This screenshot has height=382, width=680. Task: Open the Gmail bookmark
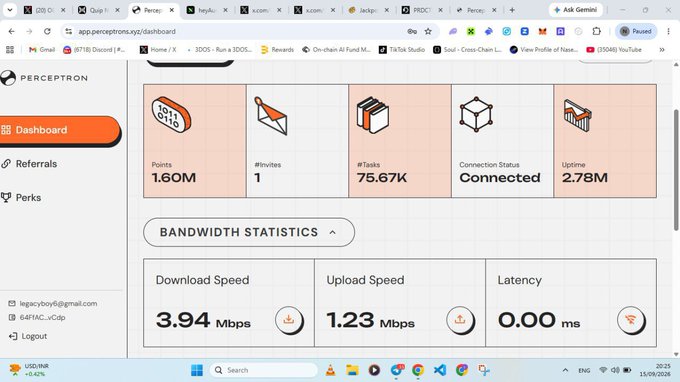[42, 50]
